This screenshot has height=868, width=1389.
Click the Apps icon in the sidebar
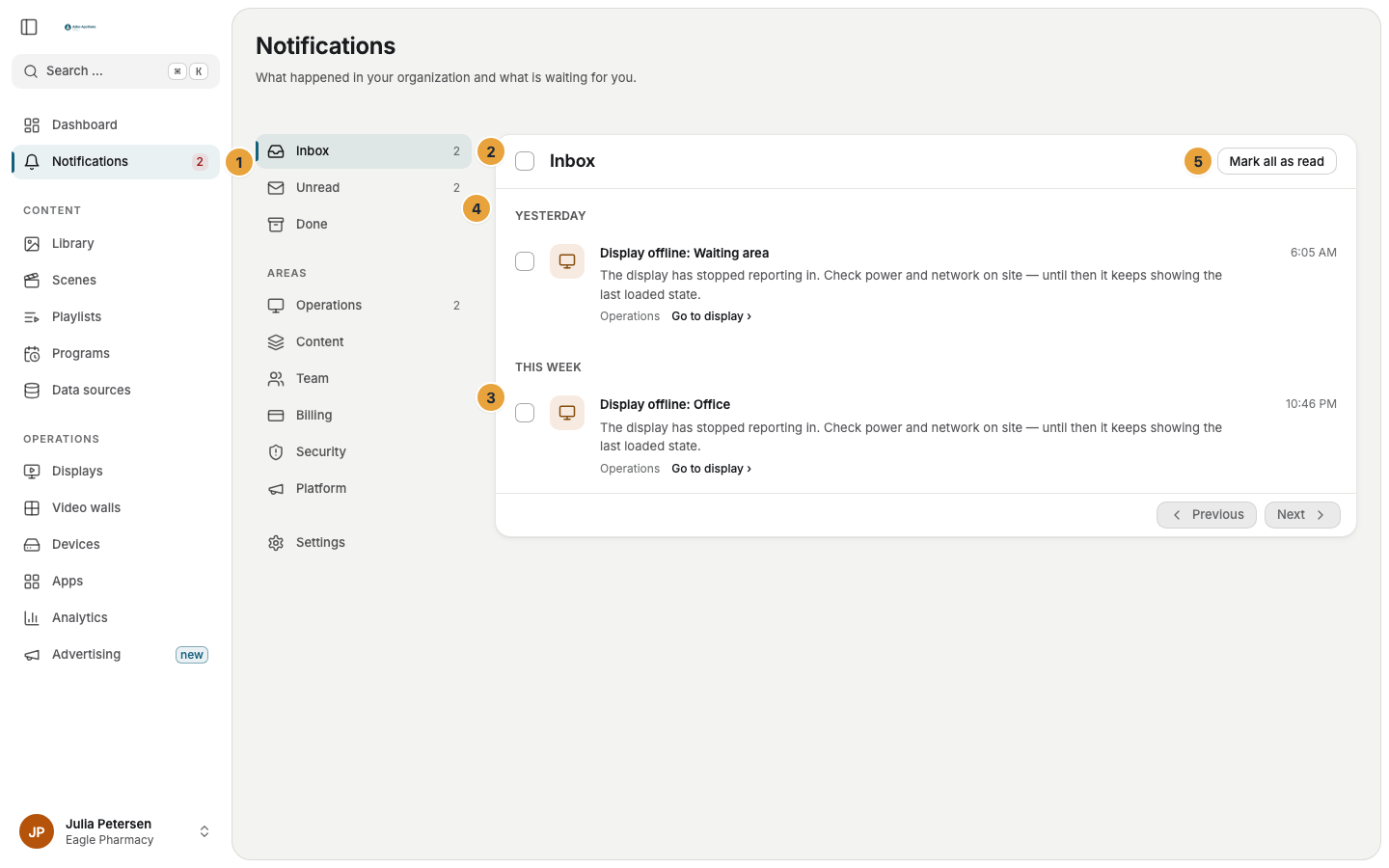coord(32,582)
